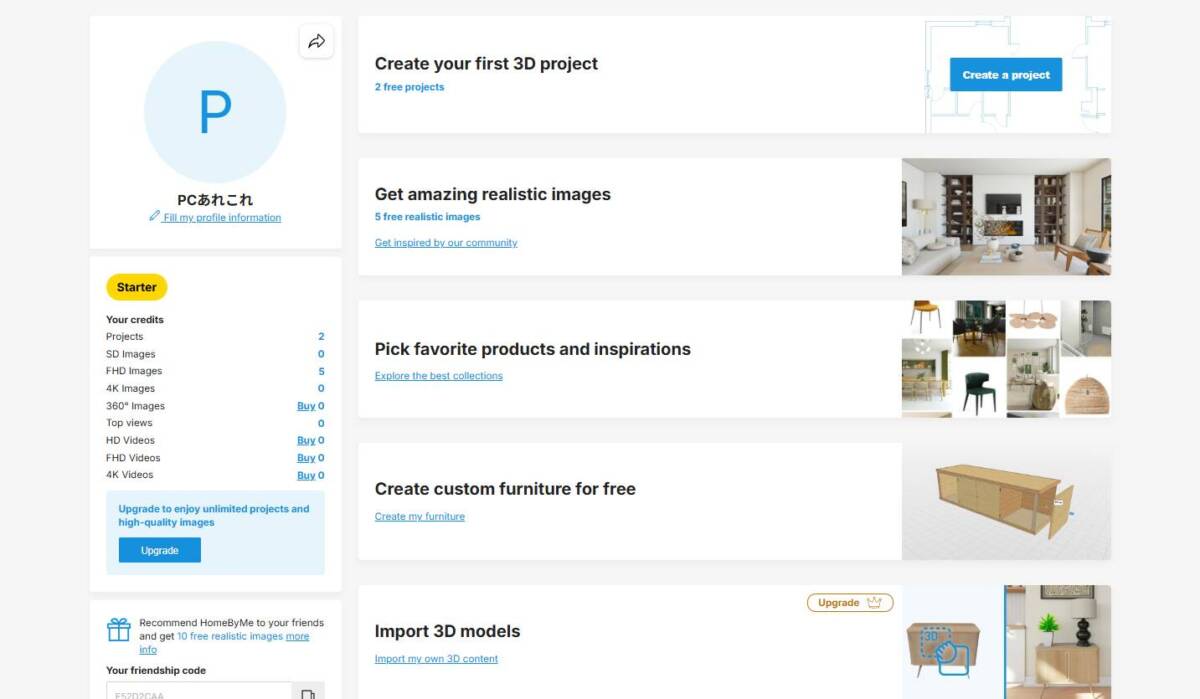Image resolution: width=1200 pixels, height=699 pixels.
Task: Open Import my own 3D content link
Action: [x=436, y=659]
